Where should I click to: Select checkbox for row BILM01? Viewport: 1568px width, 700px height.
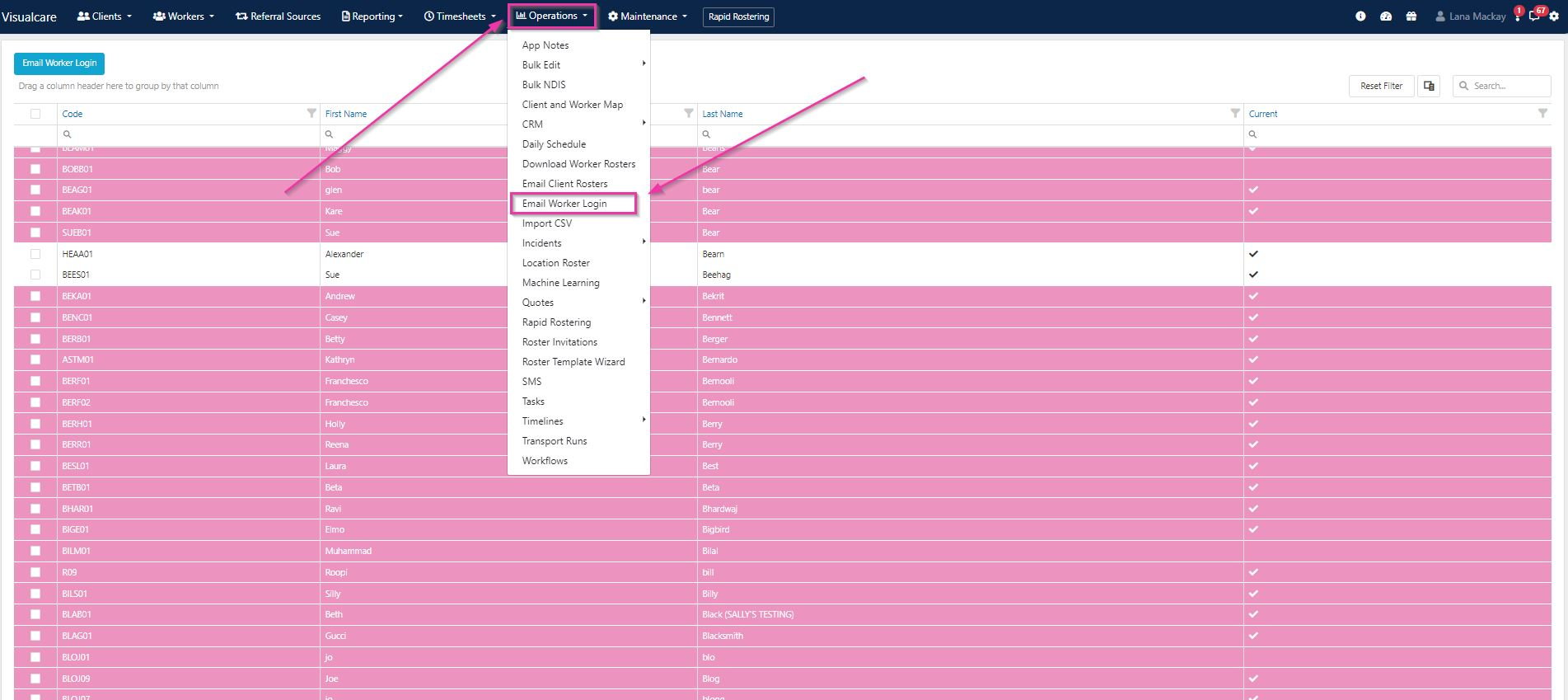[x=35, y=551]
